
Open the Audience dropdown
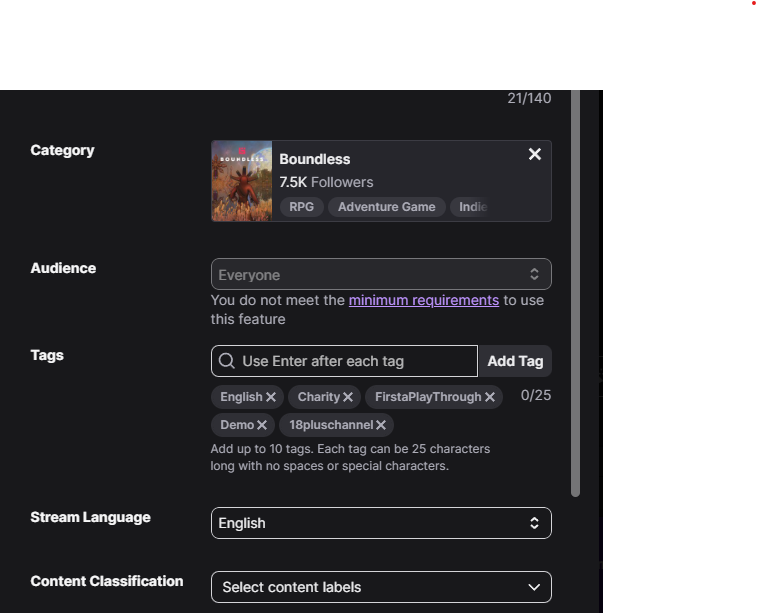[x=381, y=274]
